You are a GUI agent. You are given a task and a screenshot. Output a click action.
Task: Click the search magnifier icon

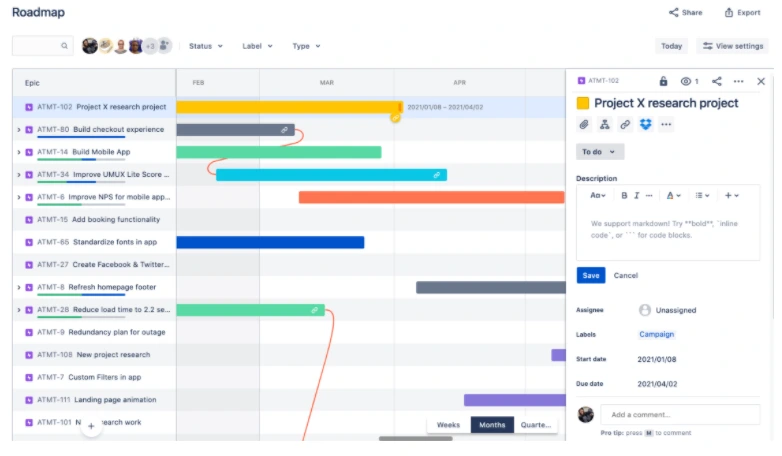pyautogui.click(x=64, y=46)
